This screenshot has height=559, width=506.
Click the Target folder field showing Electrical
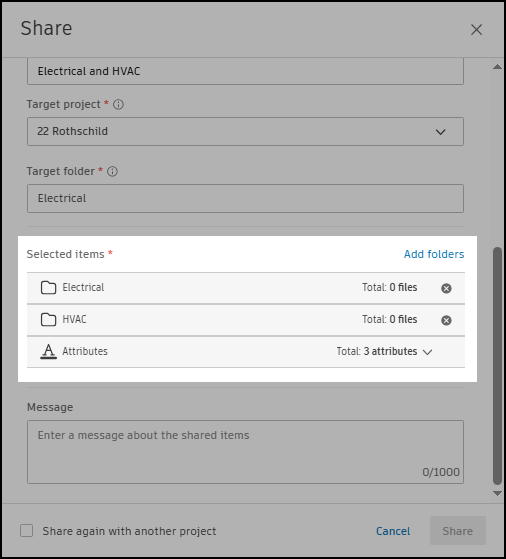(245, 198)
